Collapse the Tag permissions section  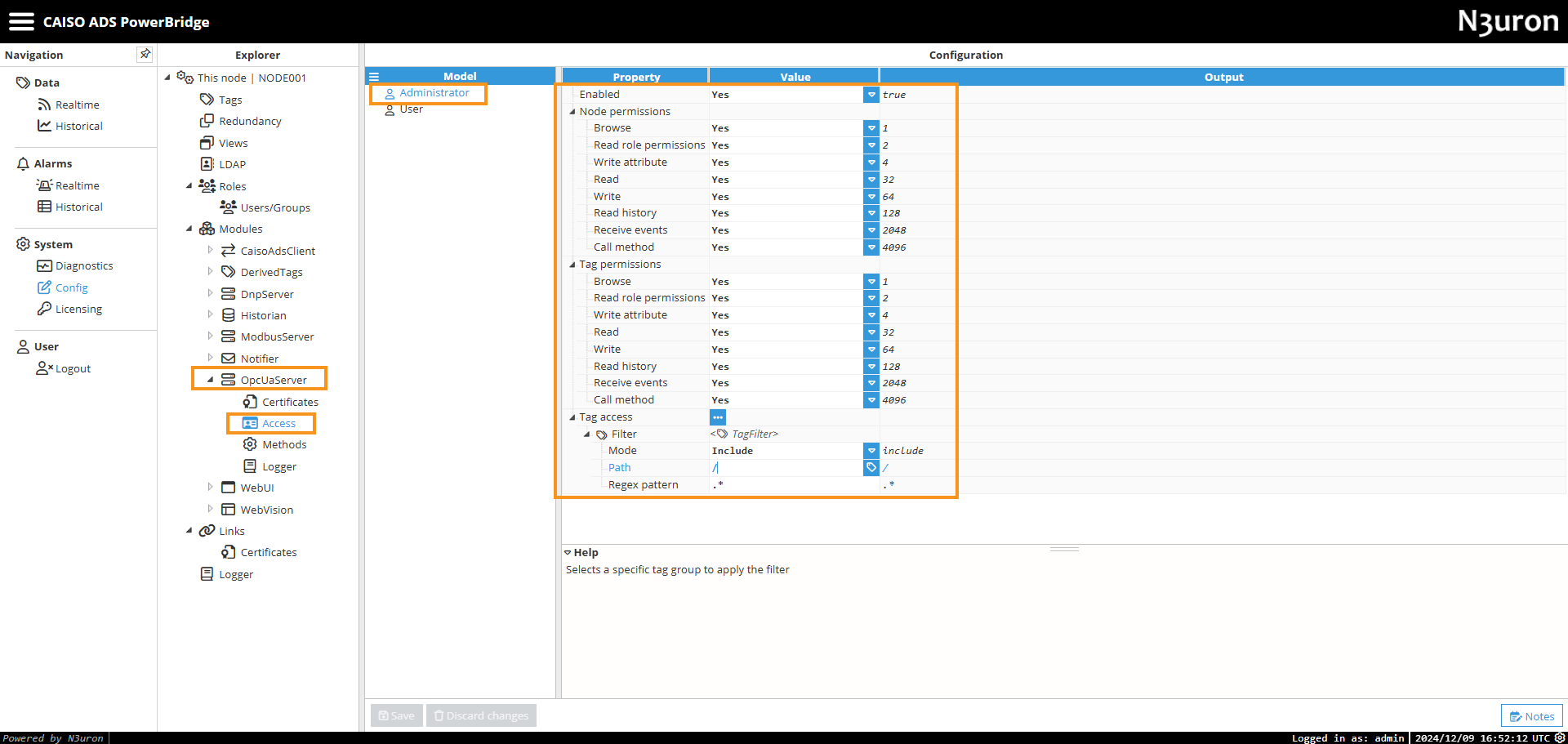[x=572, y=265]
